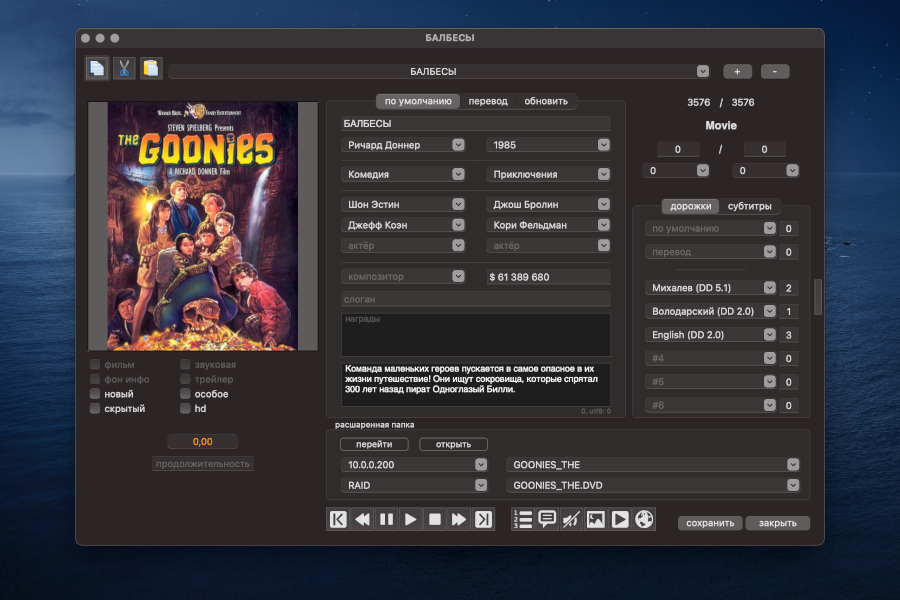The width and height of the screenshot is (900, 600).
Task: Click the stop playback button
Action: [x=435, y=520]
